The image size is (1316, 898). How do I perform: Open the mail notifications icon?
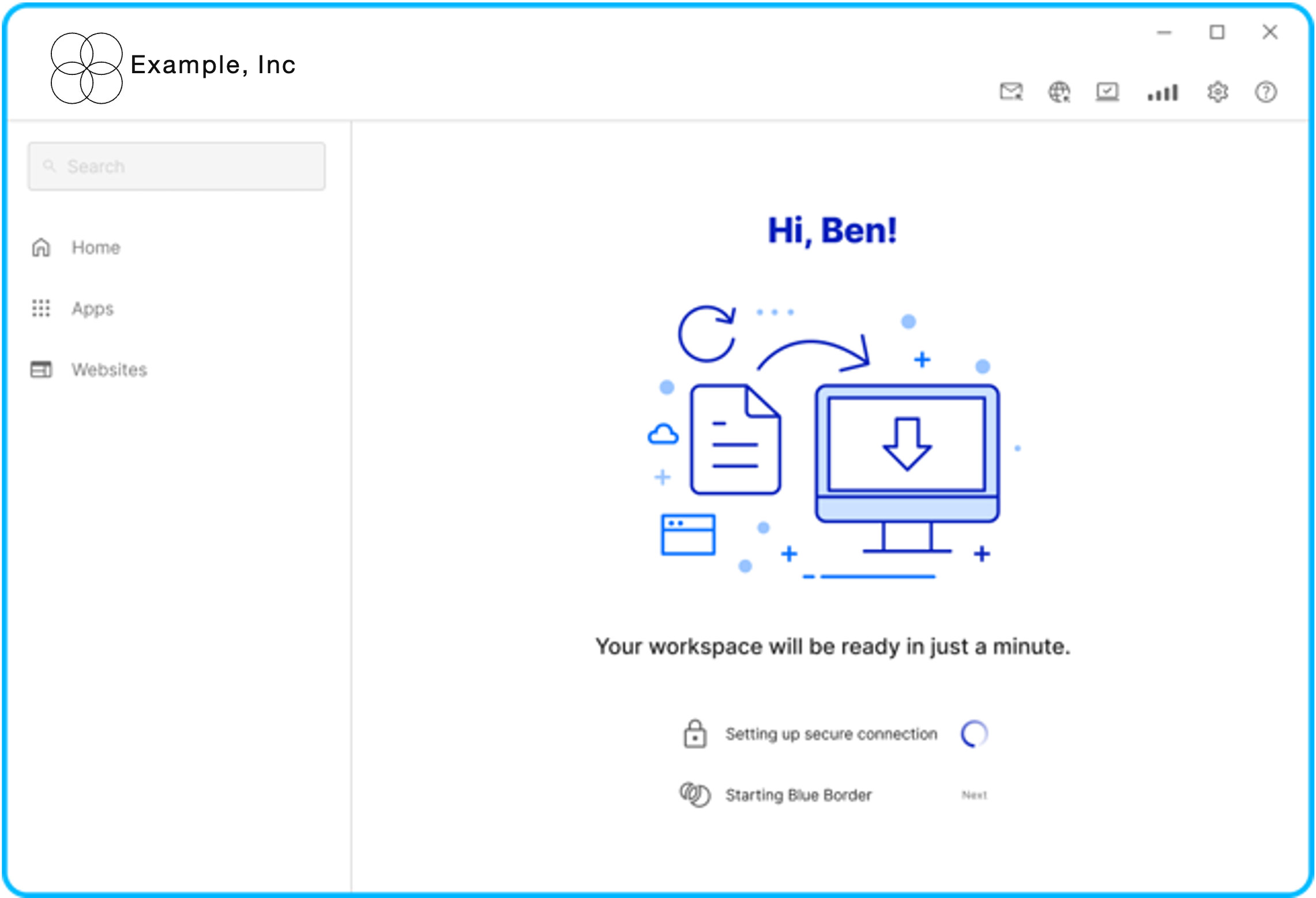coord(1011,92)
